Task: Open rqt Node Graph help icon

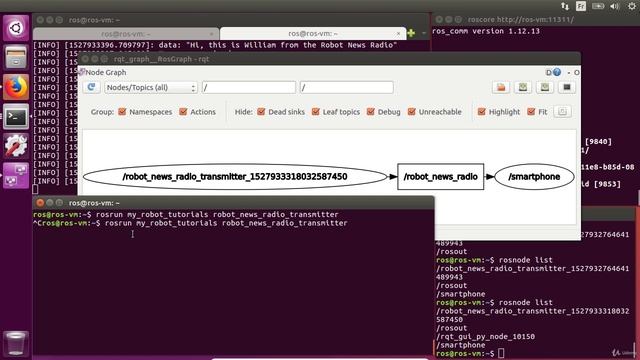Action: point(557,72)
